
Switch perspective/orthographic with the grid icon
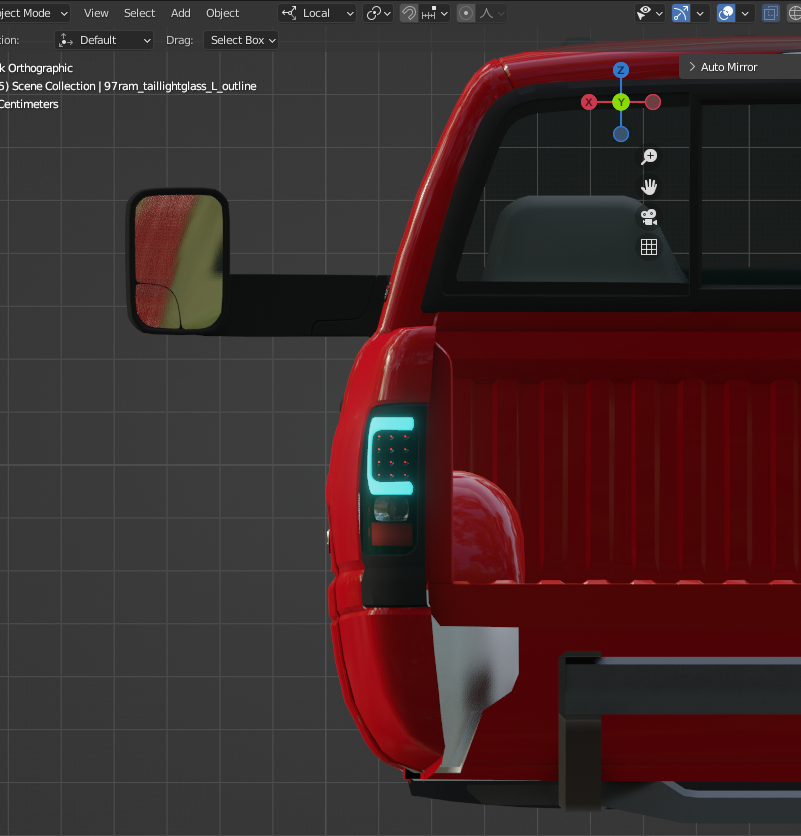pos(649,247)
